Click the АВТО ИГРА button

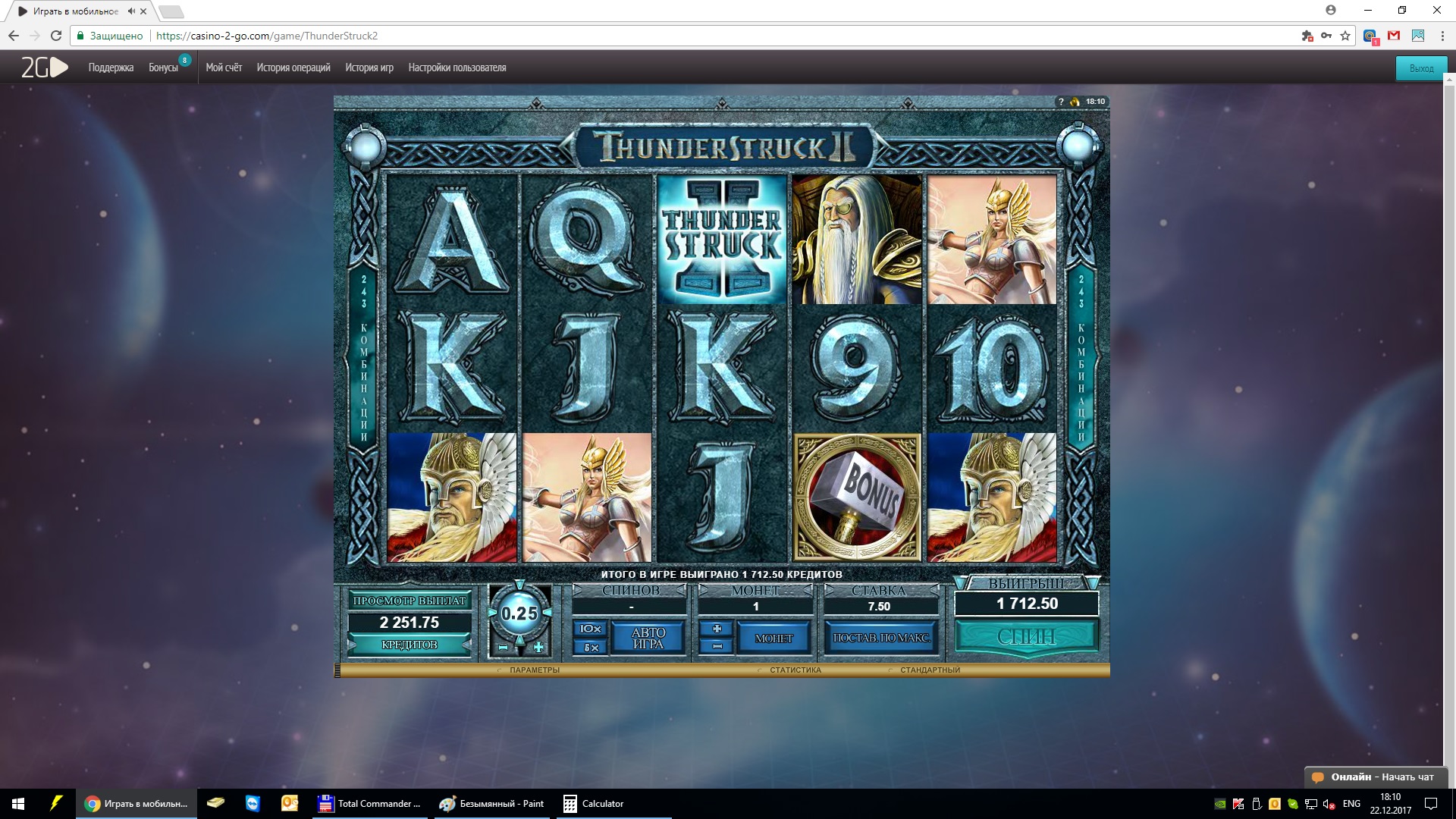(648, 638)
